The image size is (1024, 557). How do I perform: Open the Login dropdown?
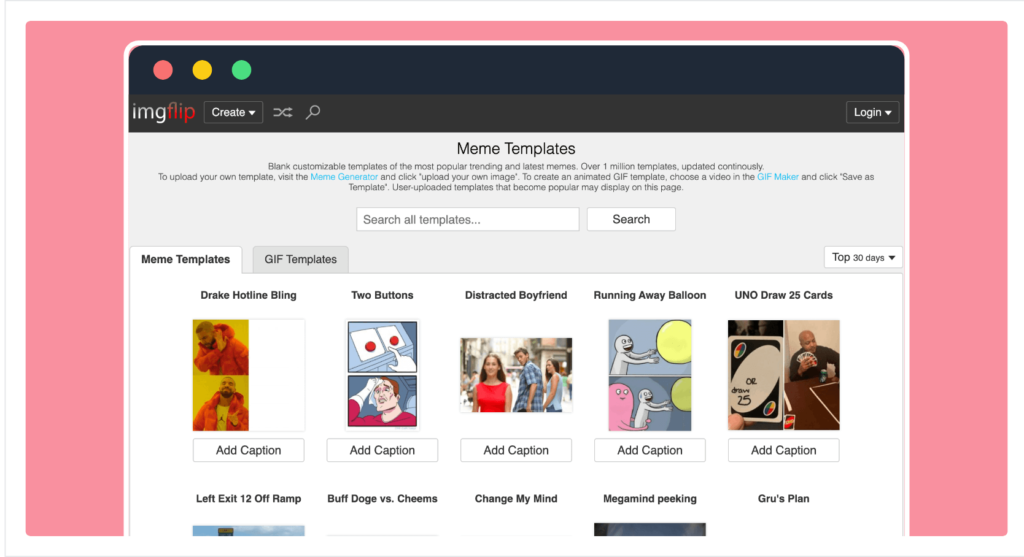tap(872, 112)
